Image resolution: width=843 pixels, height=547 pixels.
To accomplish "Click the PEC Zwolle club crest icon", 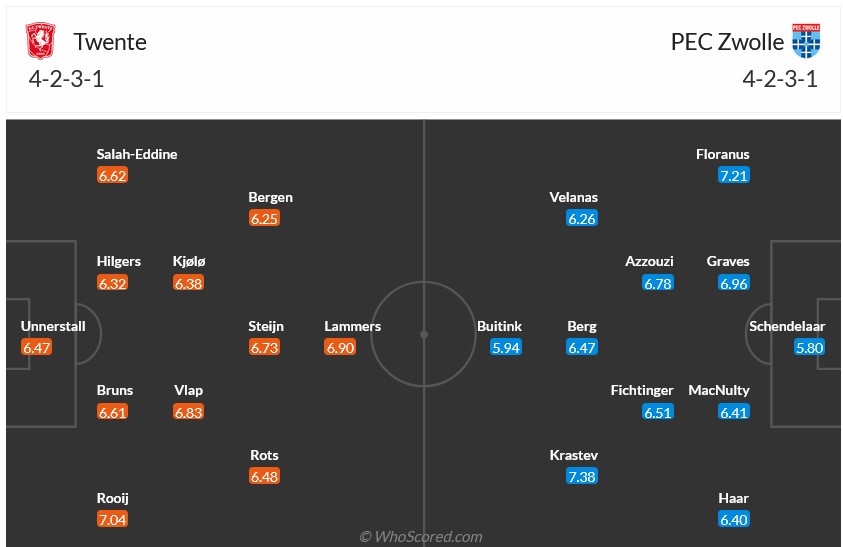I will pyautogui.click(x=805, y=41).
